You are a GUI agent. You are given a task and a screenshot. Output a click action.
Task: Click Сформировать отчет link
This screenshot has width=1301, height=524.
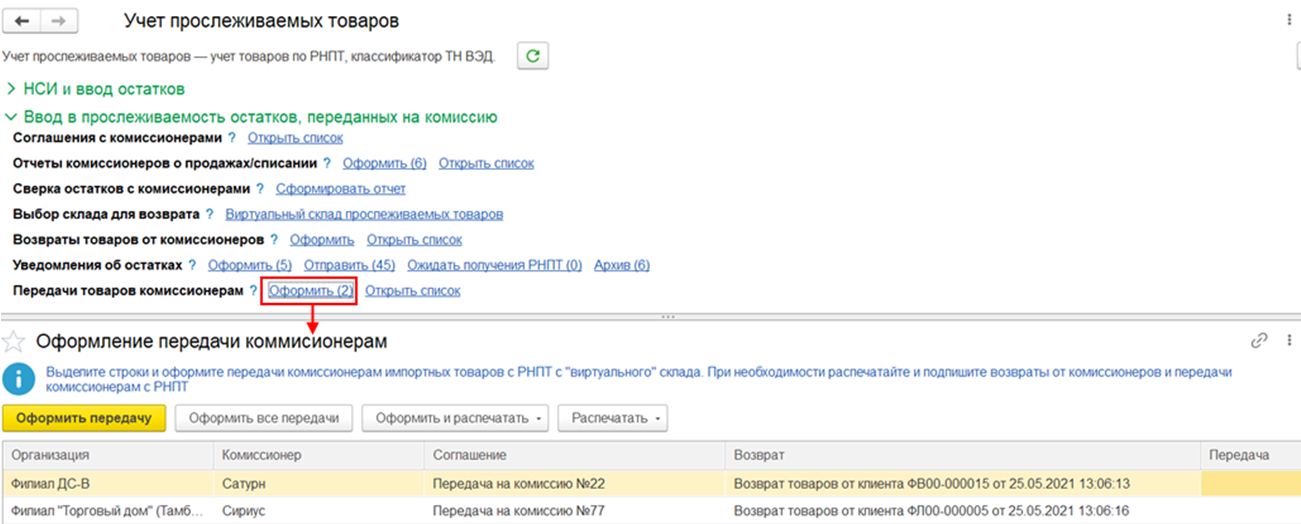(340, 188)
